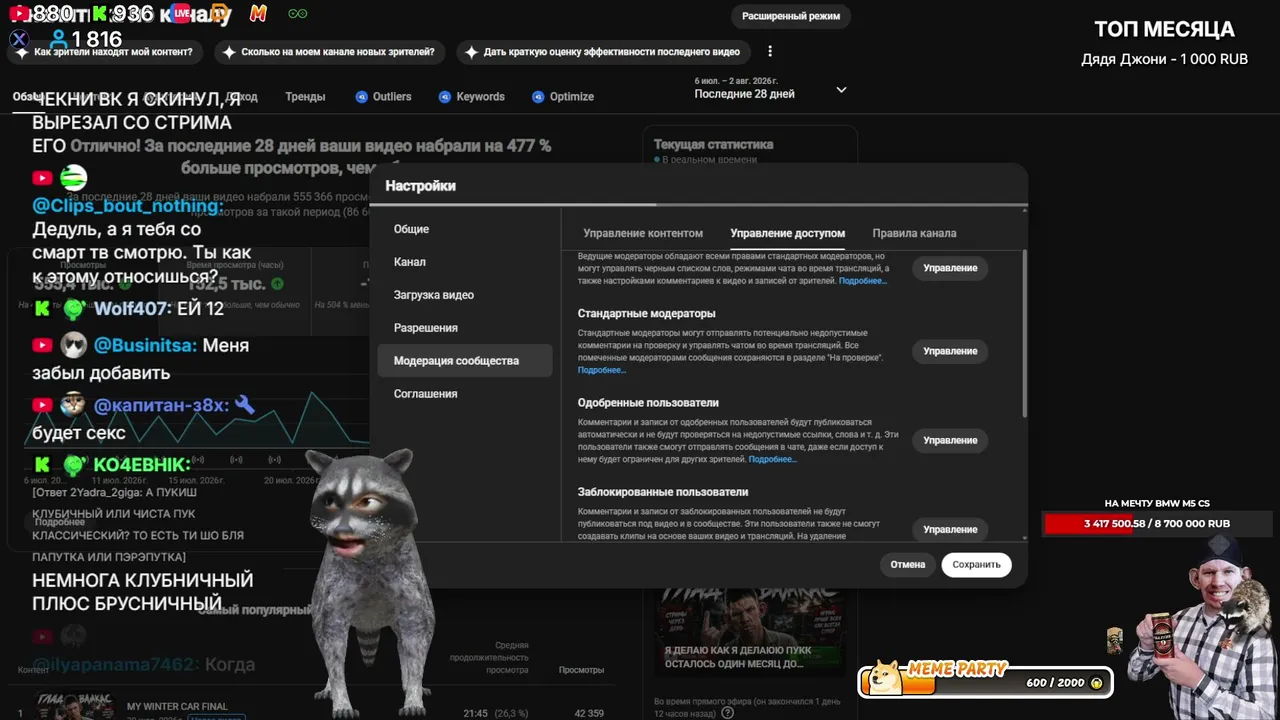Click the green K icon beside 936

99,14
